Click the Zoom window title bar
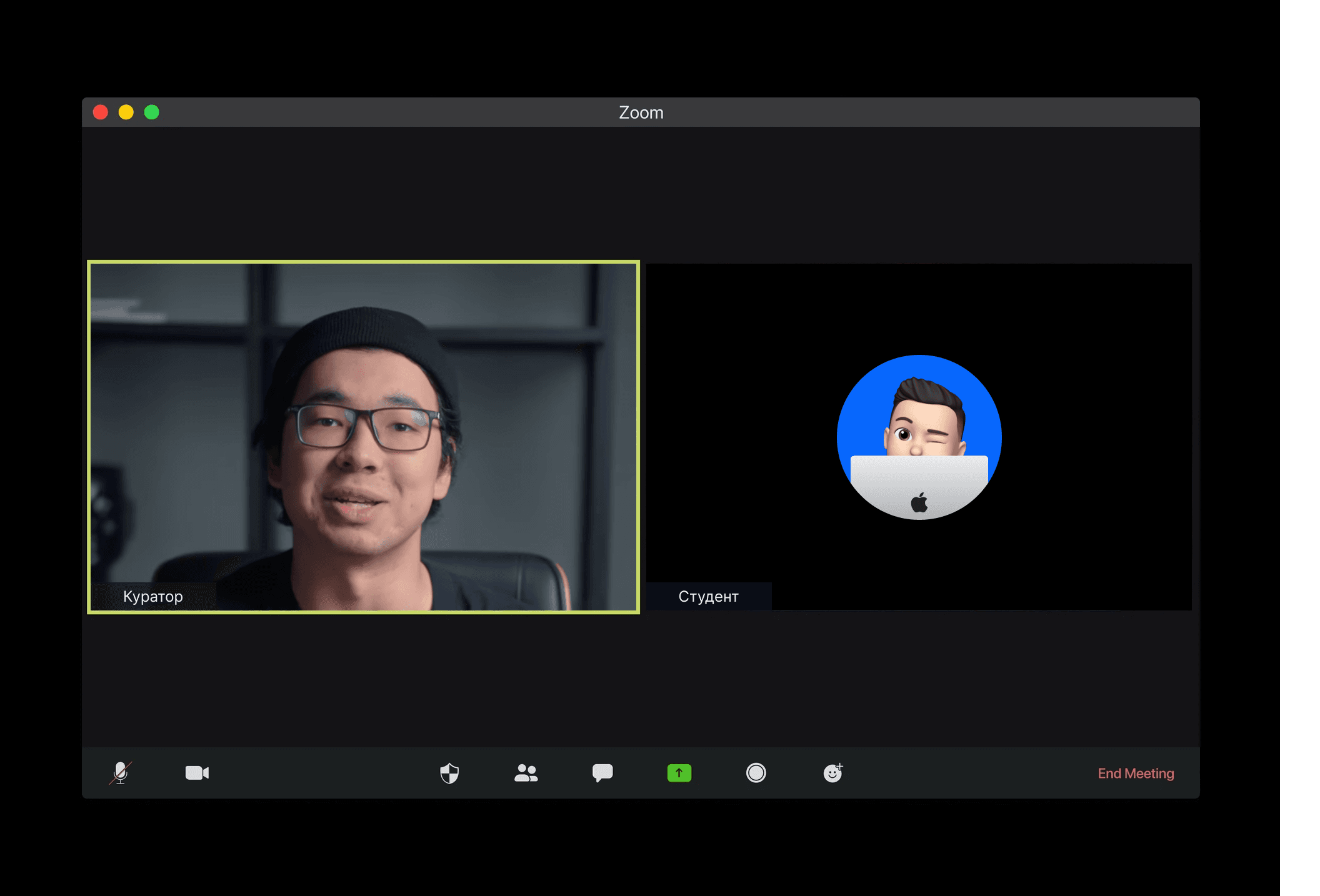 click(x=641, y=112)
